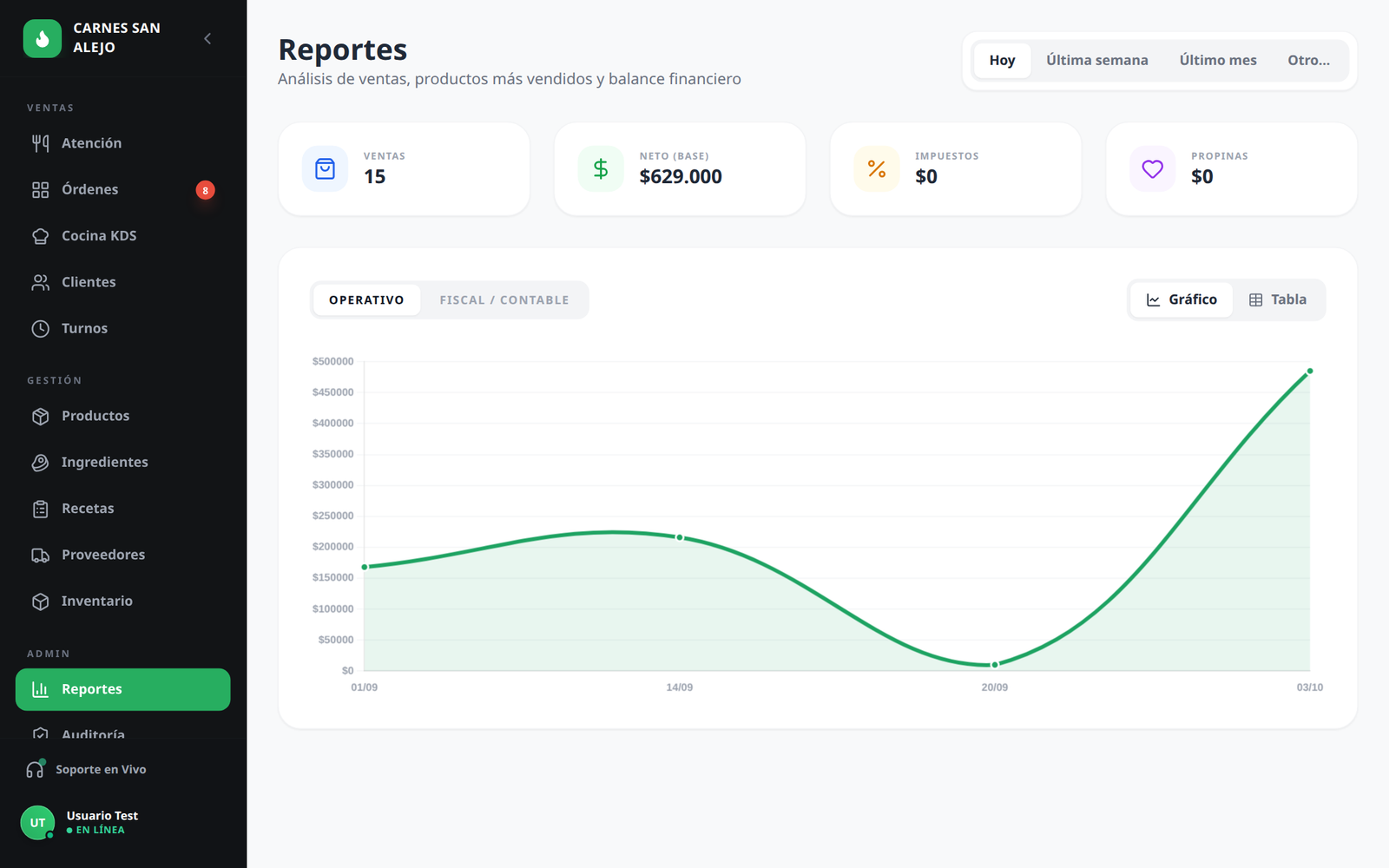The image size is (1389, 868).
Task: Click the Soporte en Vivo headset icon
Action: [35, 769]
